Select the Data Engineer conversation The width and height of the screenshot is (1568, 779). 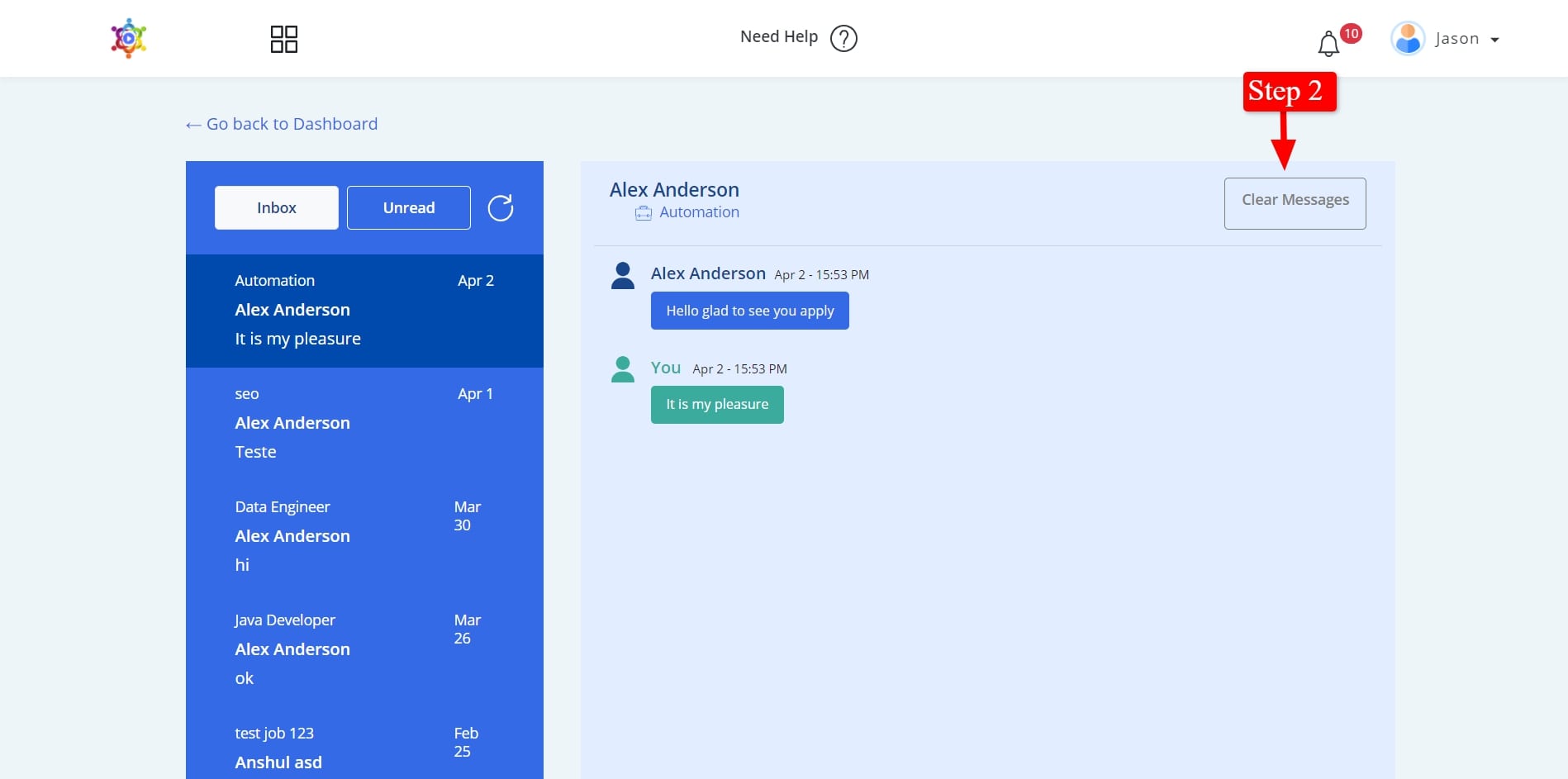364,536
